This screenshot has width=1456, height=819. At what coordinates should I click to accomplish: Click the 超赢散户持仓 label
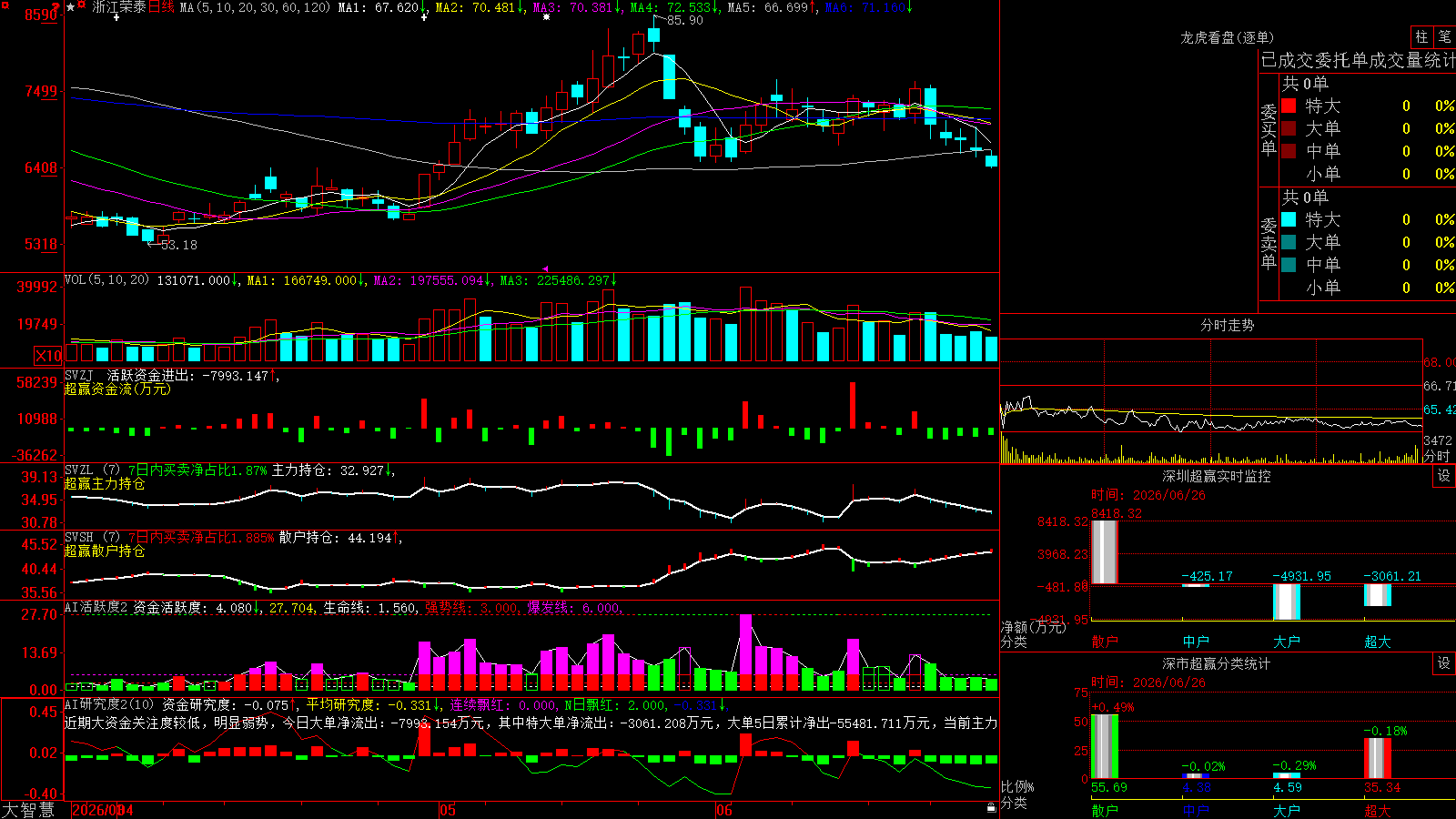tap(105, 551)
